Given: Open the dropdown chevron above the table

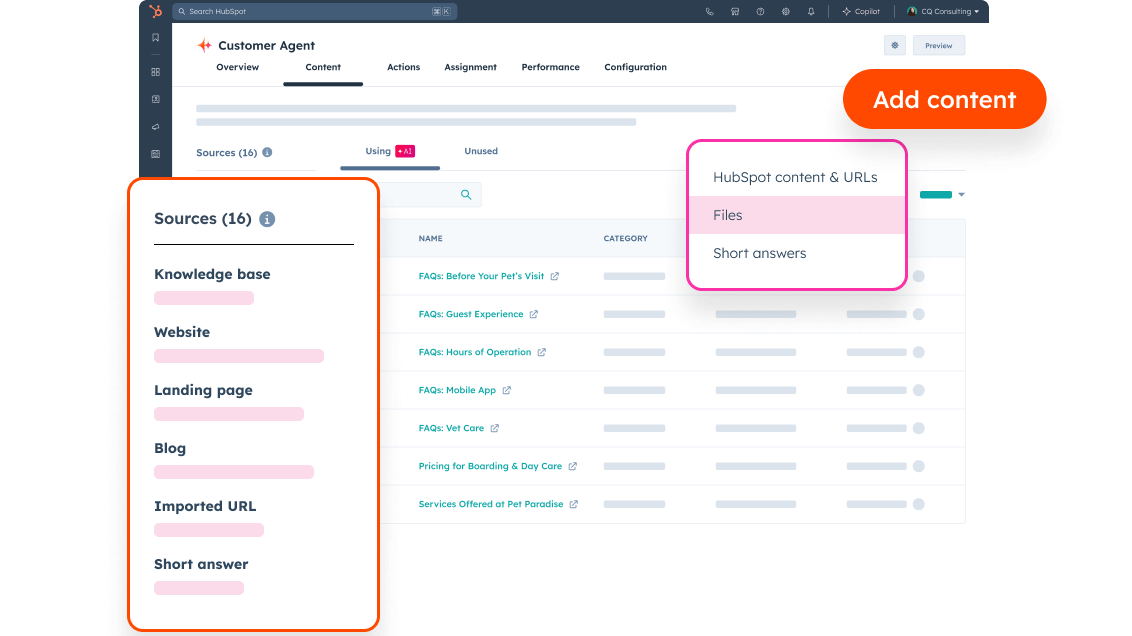Looking at the screenshot, I should point(961,194).
